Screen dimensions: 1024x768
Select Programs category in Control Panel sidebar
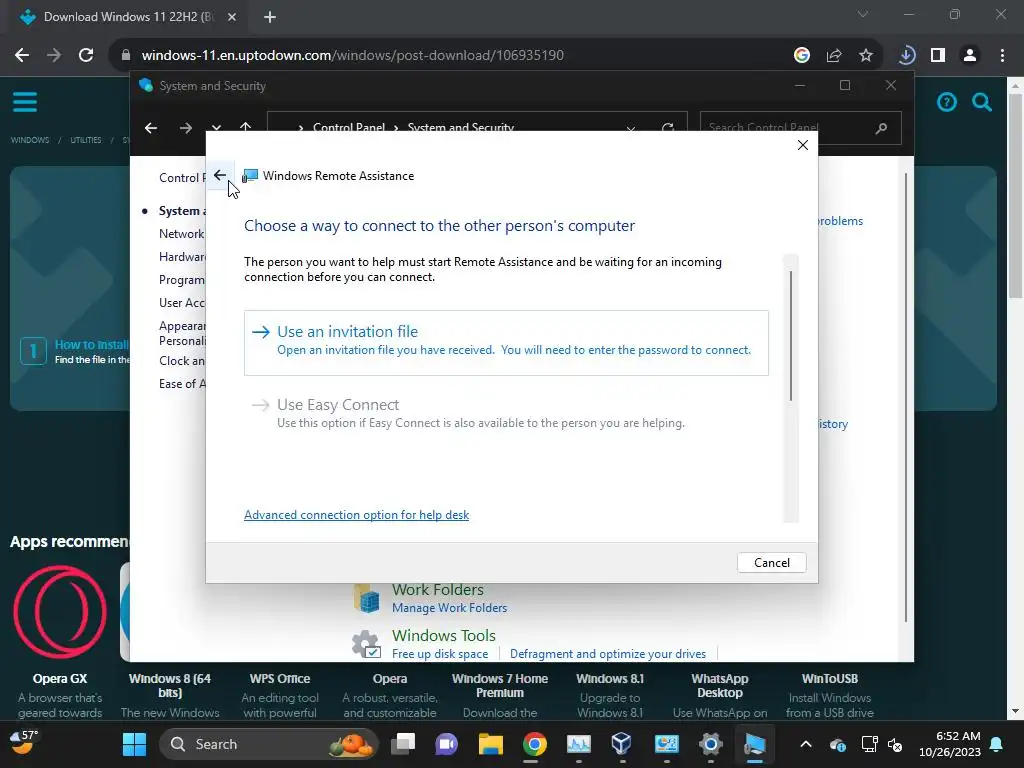[182, 280]
